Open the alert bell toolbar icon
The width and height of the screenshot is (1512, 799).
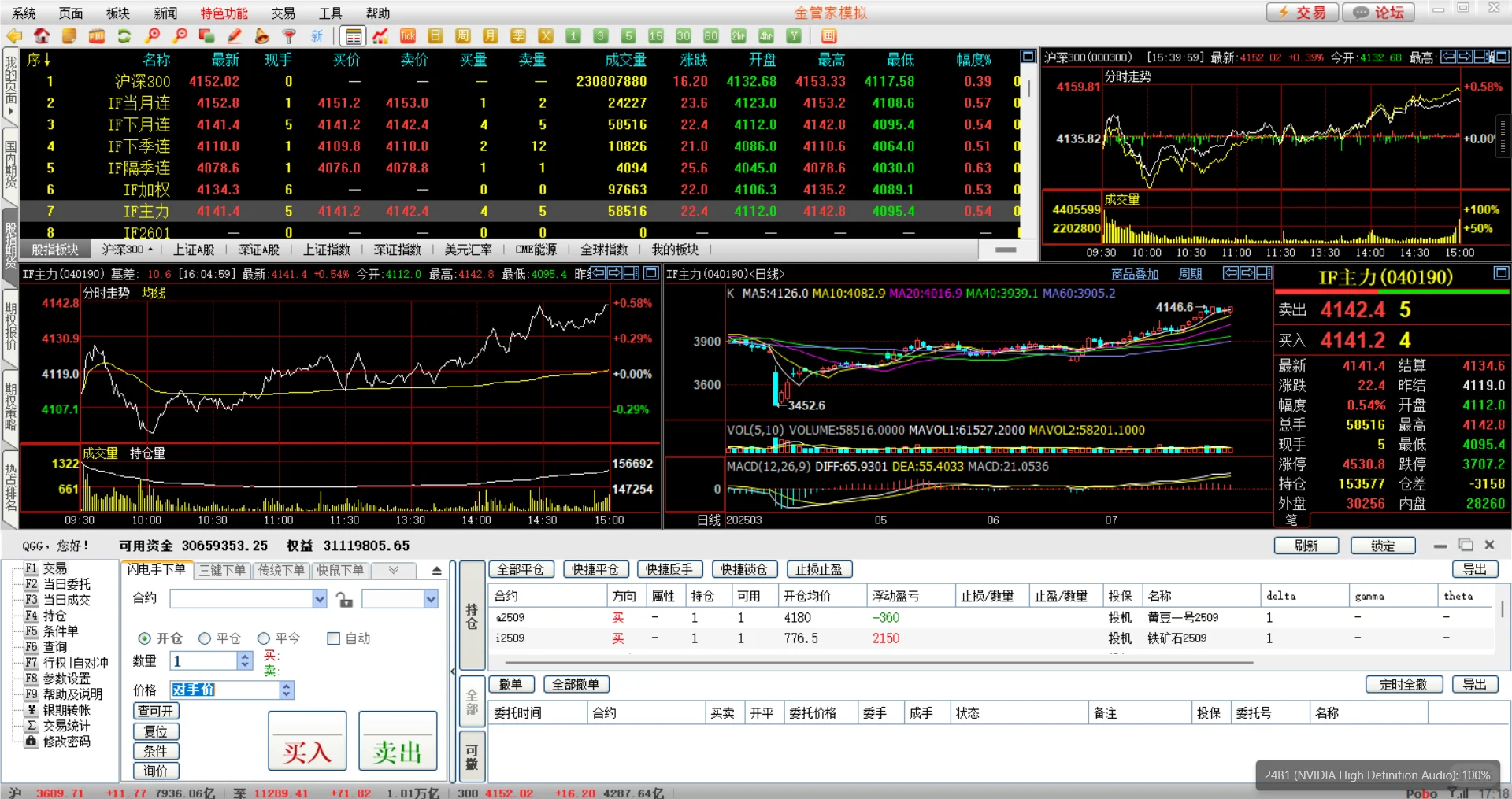pos(262,36)
